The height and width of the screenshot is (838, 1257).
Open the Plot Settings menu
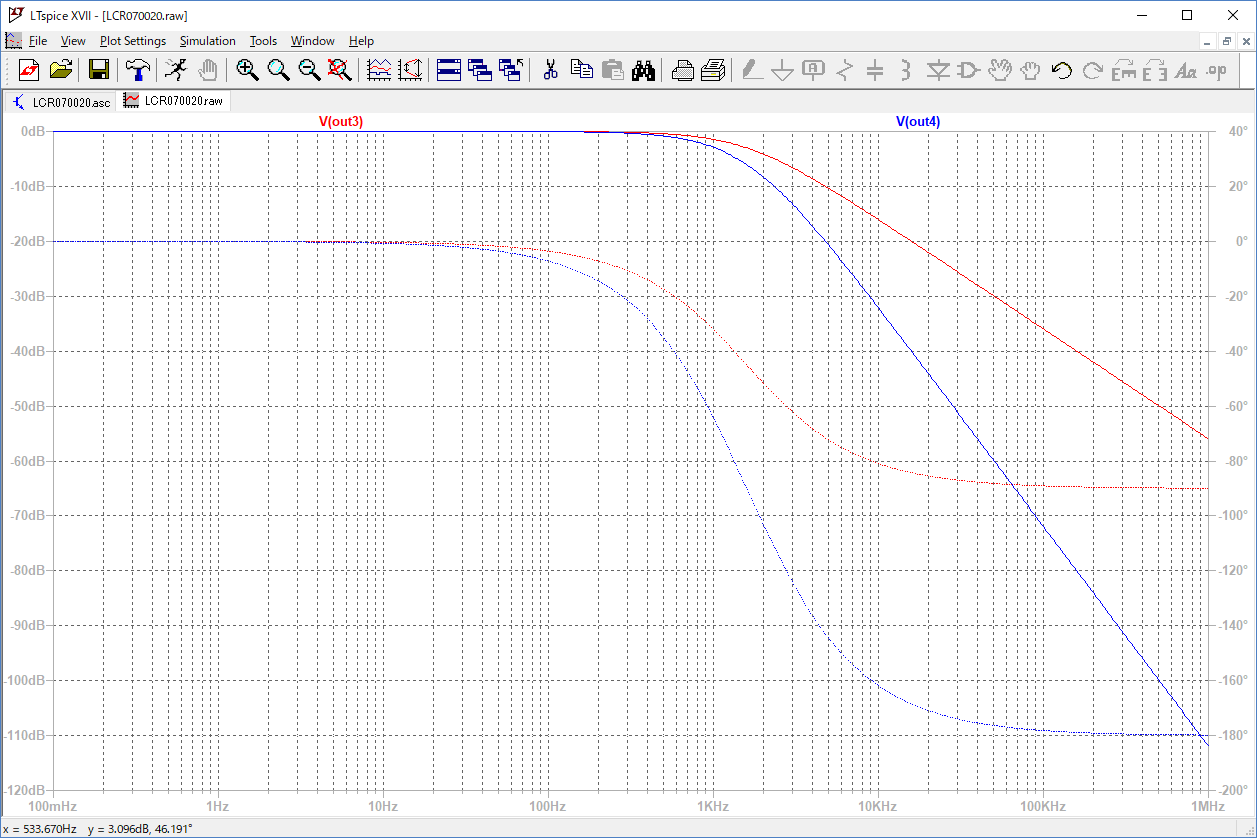click(132, 41)
